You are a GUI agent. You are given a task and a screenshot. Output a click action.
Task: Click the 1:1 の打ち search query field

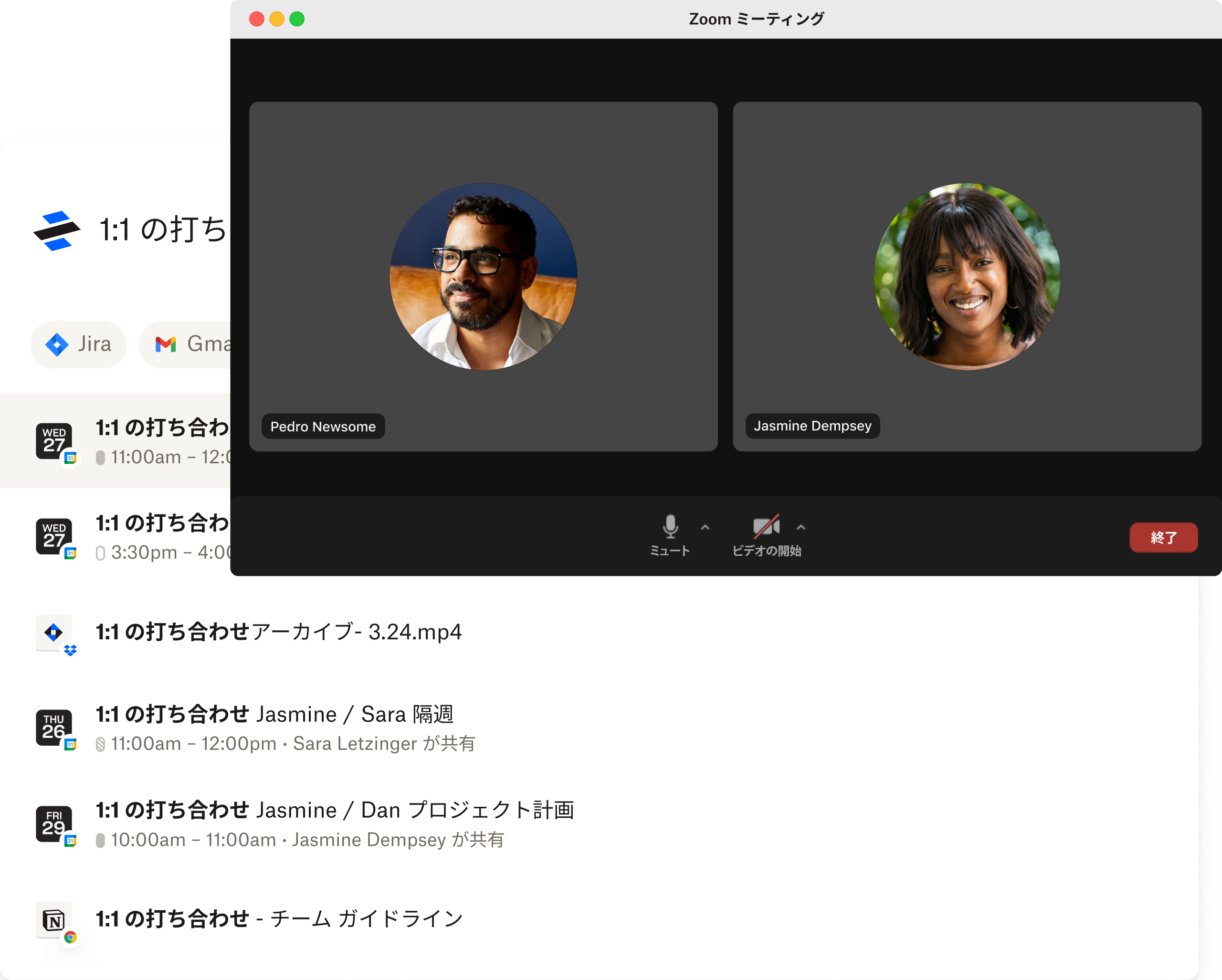tap(164, 229)
